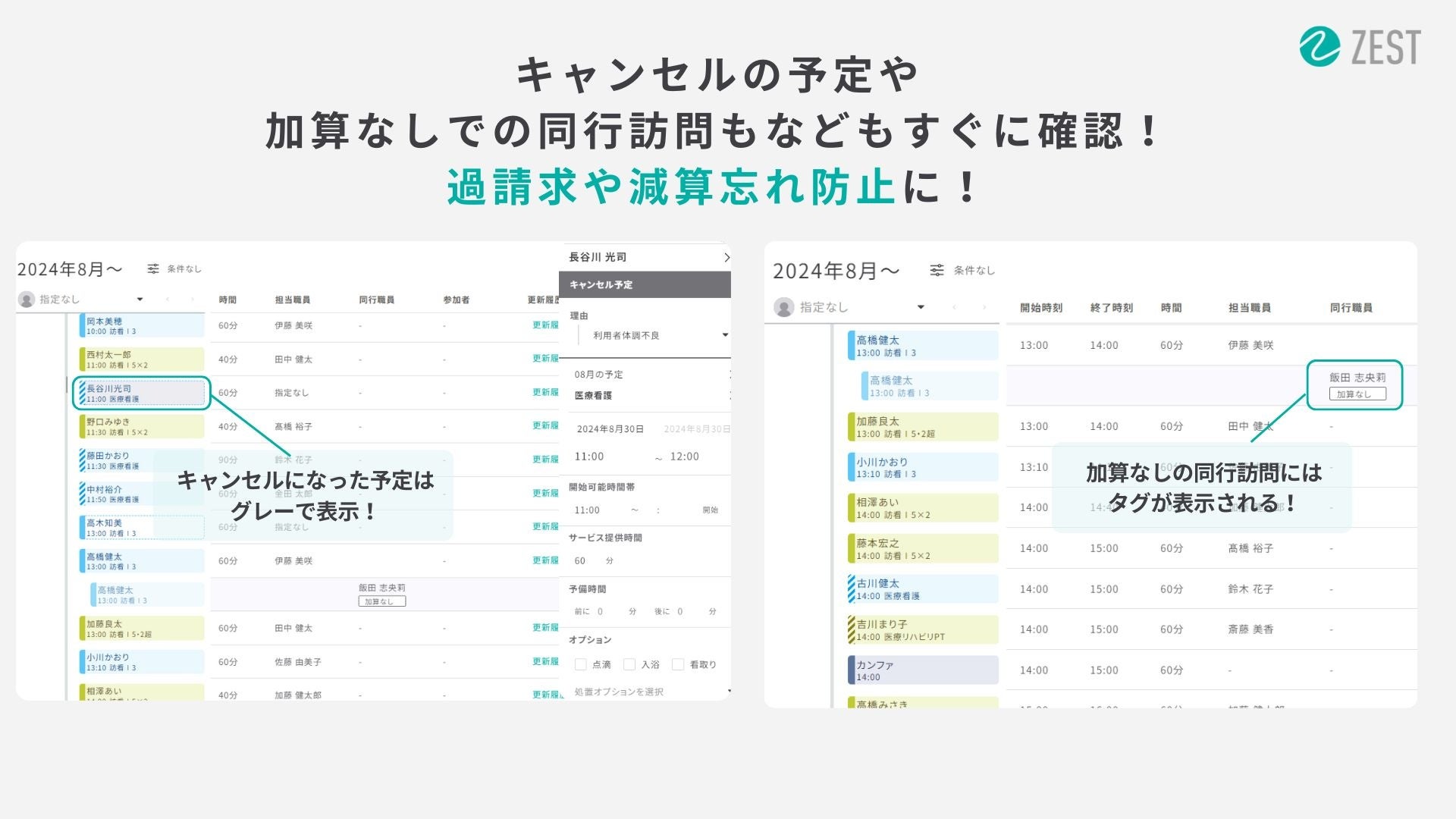
Task: Click the 開始時刻 column header
Action: (x=1040, y=308)
